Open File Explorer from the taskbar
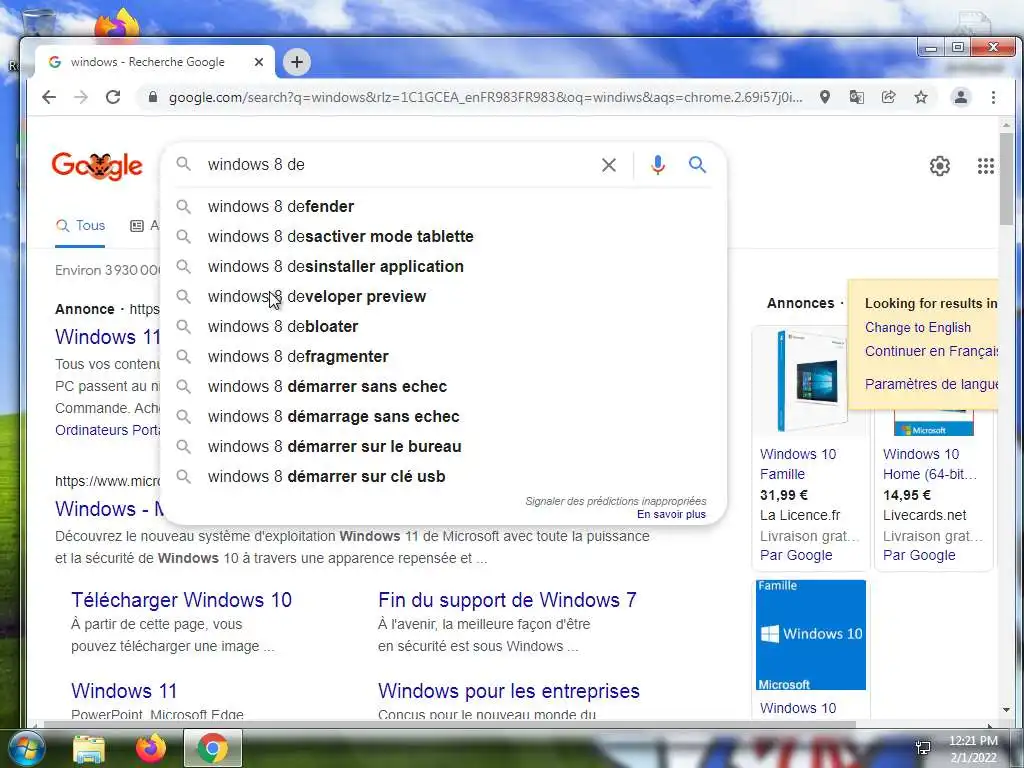This screenshot has width=1024, height=768. tap(89, 749)
